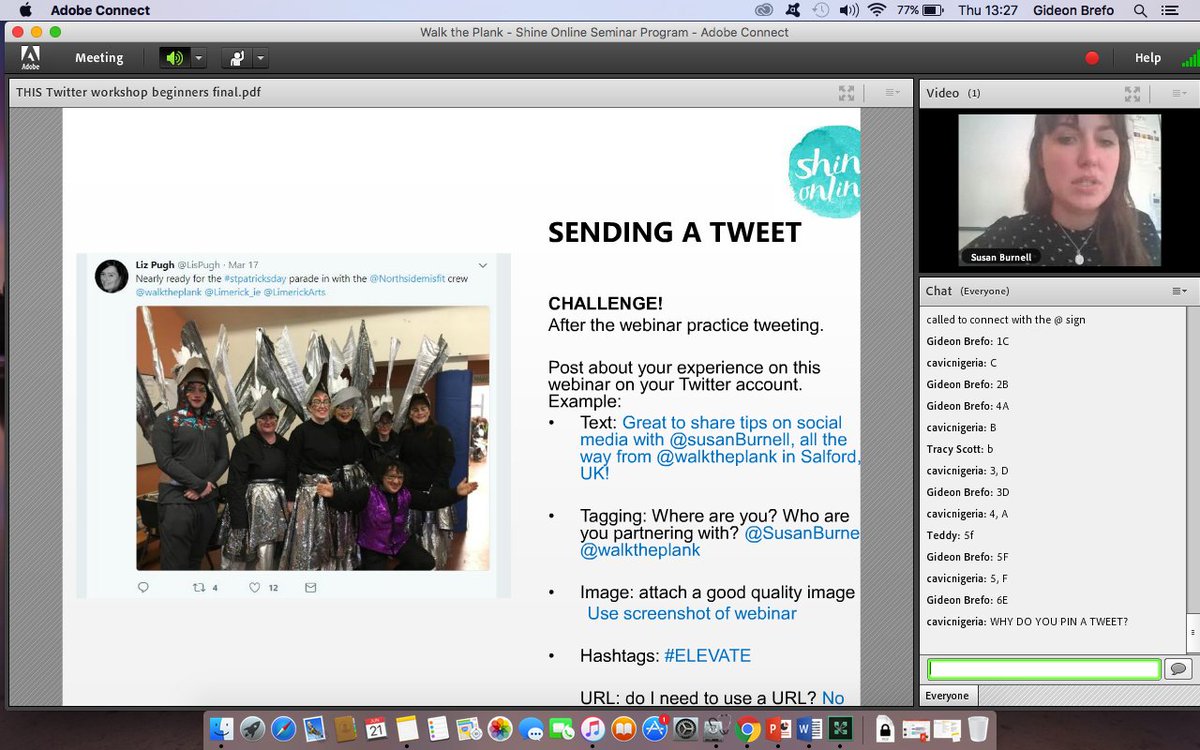This screenshot has height=750, width=1200.
Task: Send the chat message with speech bubble button
Action: pyautogui.click(x=1178, y=669)
